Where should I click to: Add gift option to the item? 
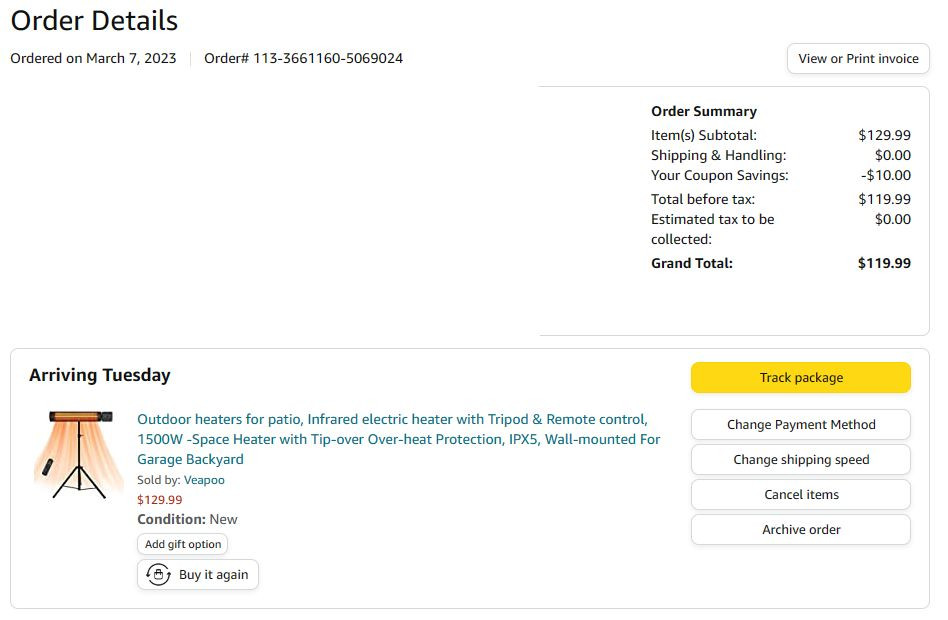(x=183, y=545)
